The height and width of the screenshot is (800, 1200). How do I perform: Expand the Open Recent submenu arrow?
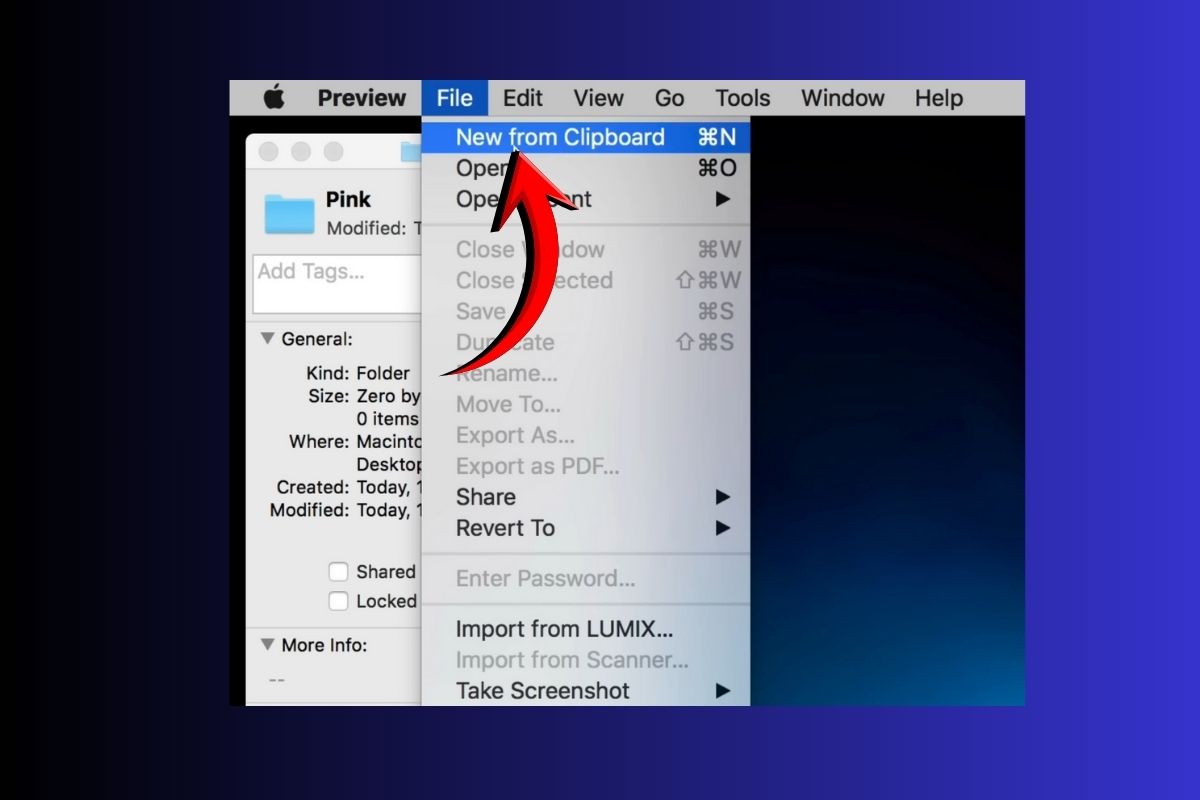point(723,199)
